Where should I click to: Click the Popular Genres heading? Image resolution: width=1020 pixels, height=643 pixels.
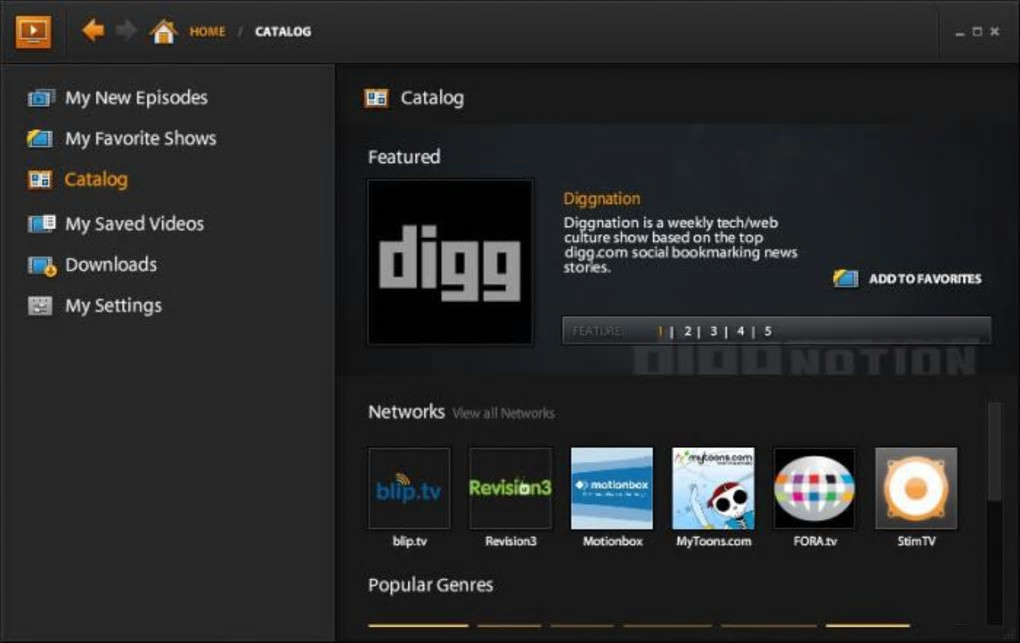pos(431,585)
